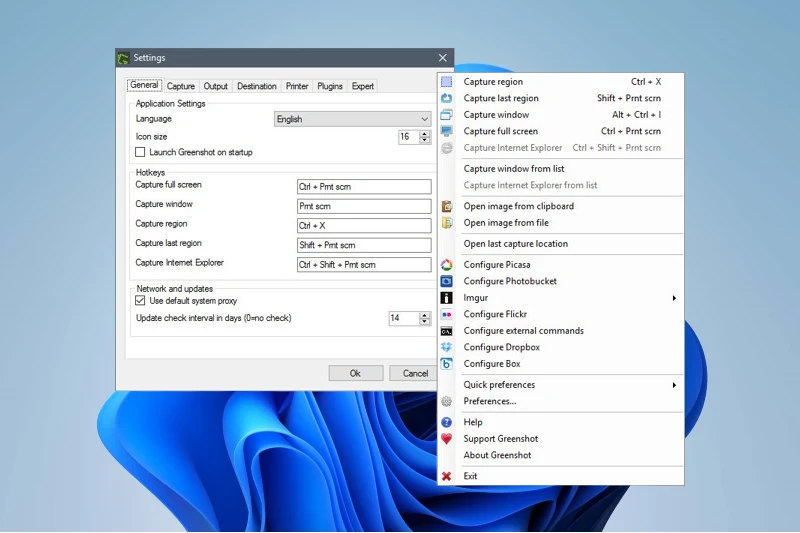Choose Configure external commands

[x=560, y=331]
